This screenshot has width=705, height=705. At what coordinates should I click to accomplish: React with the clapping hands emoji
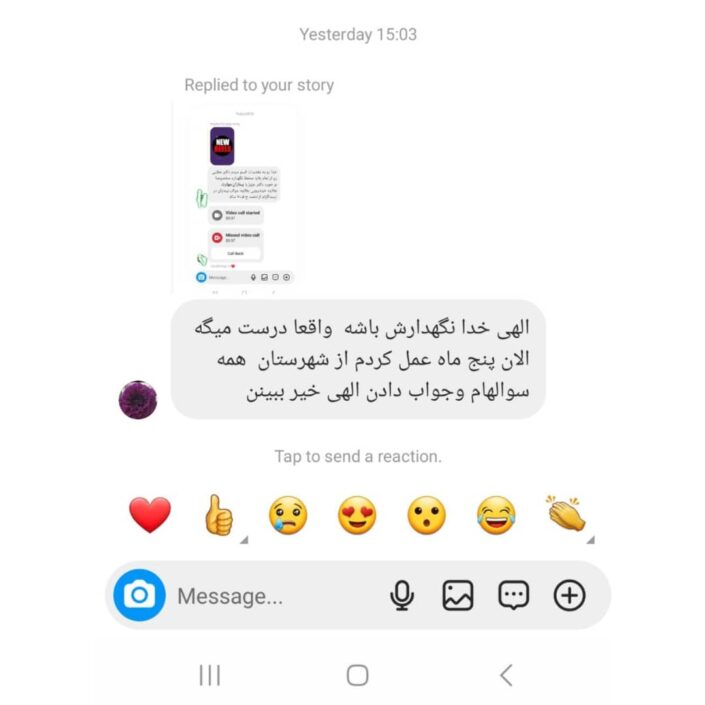(566, 513)
